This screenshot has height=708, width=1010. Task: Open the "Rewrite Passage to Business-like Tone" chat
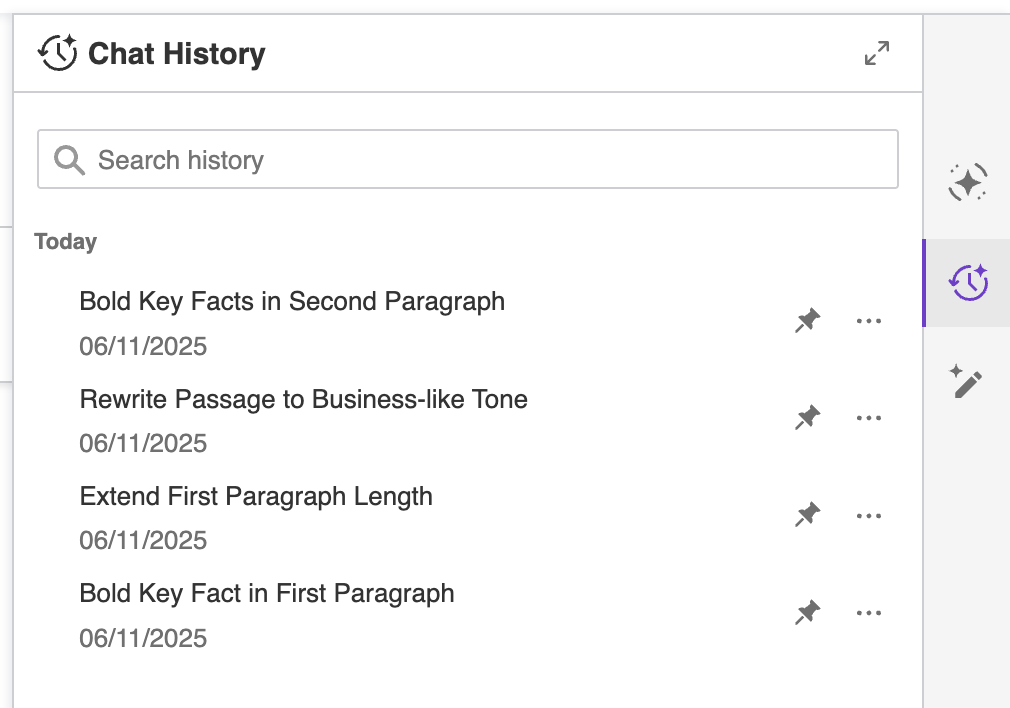303,399
